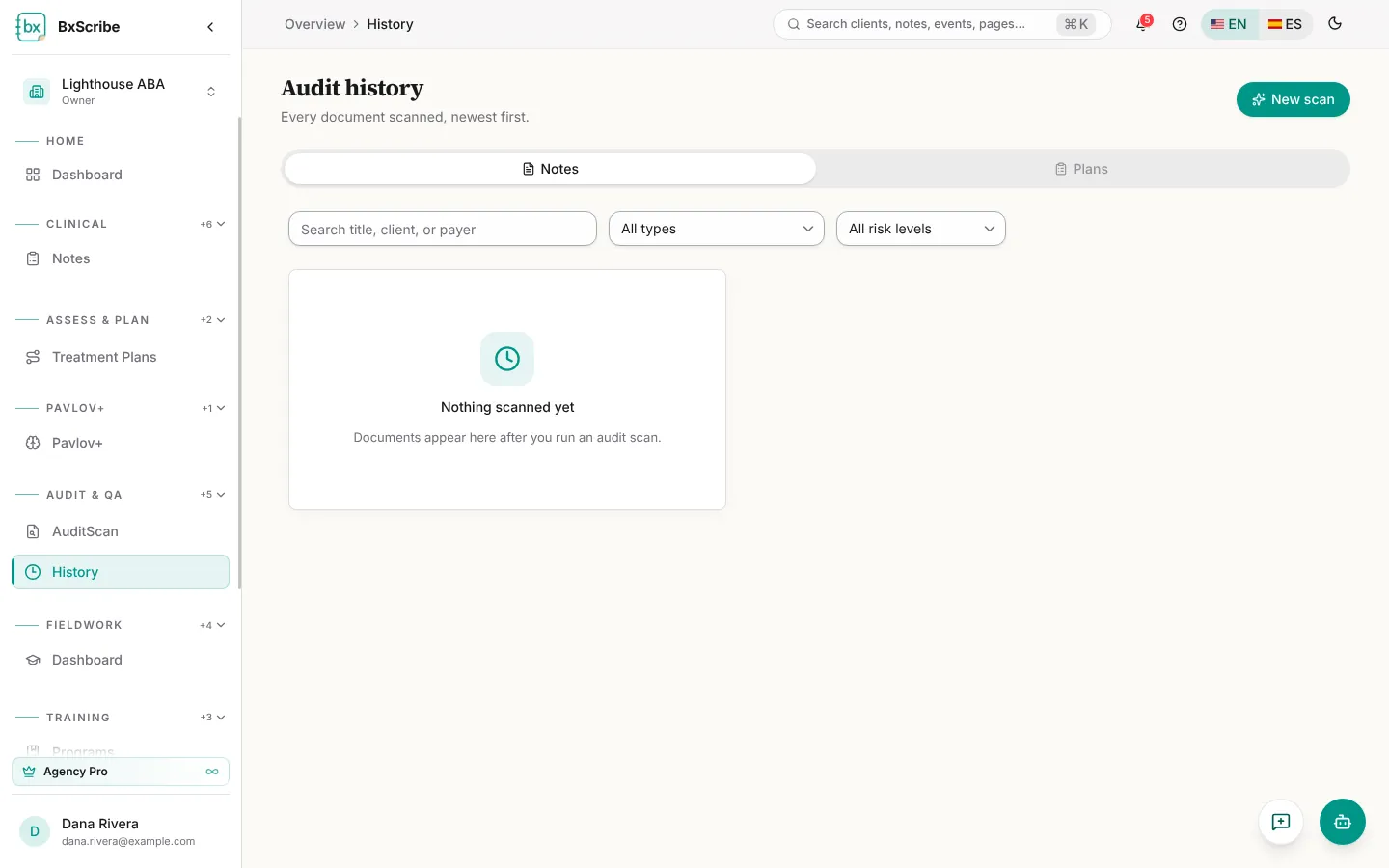The width and height of the screenshot is (1389, 868).
Task: Open Treatment Plans in the sidebar
Action: pyautogui.click(x=121, y=357)
